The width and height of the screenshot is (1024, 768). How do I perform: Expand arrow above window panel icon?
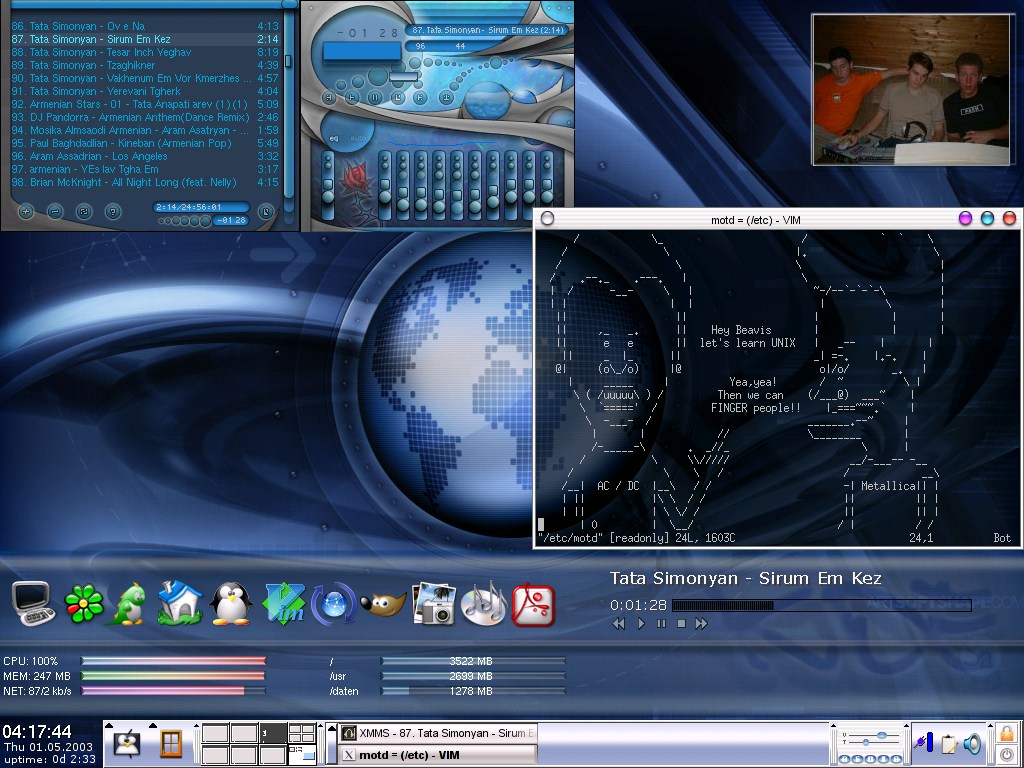[153, 725]
